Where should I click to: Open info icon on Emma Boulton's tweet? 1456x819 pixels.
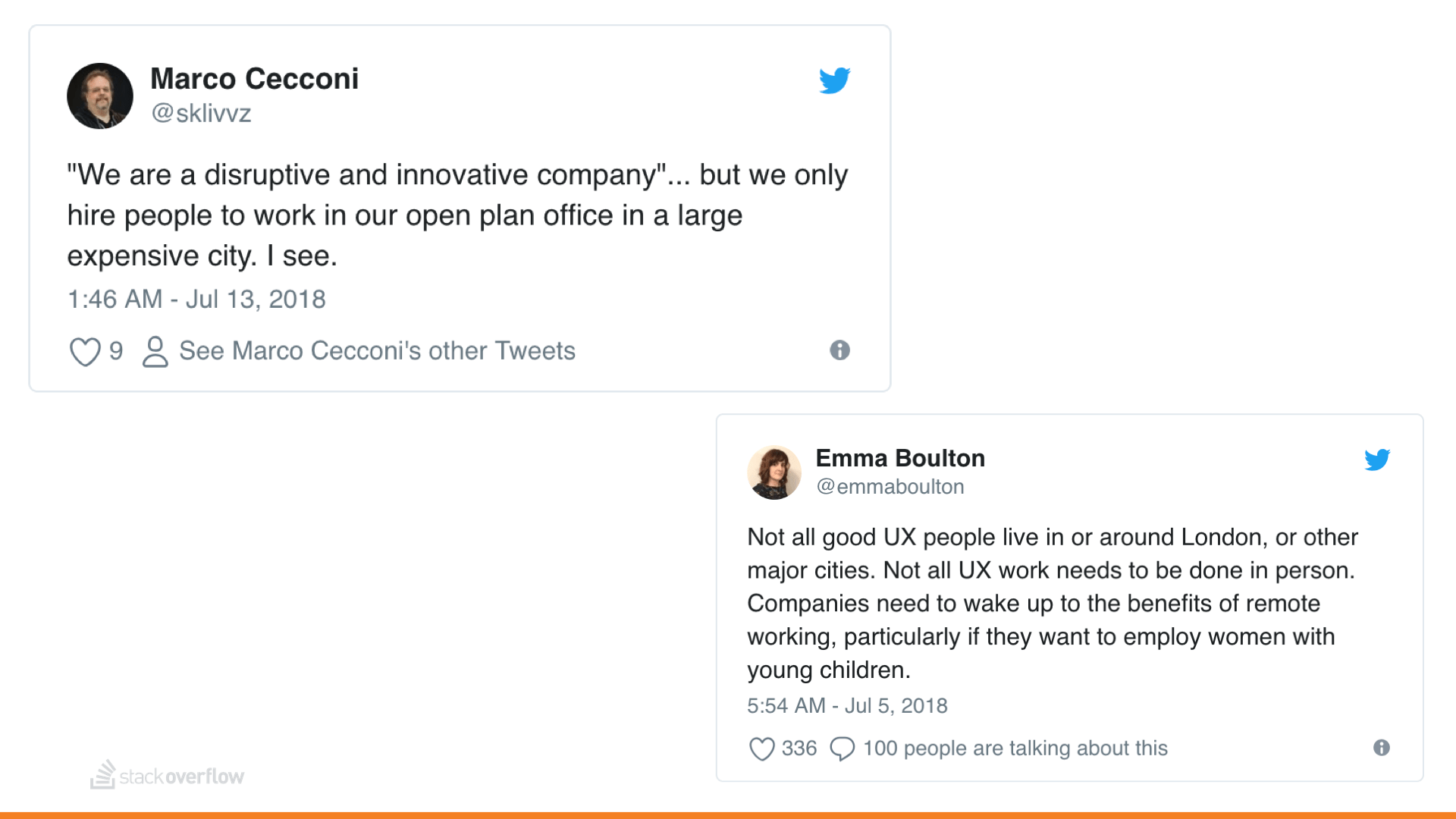[1381, 748]
